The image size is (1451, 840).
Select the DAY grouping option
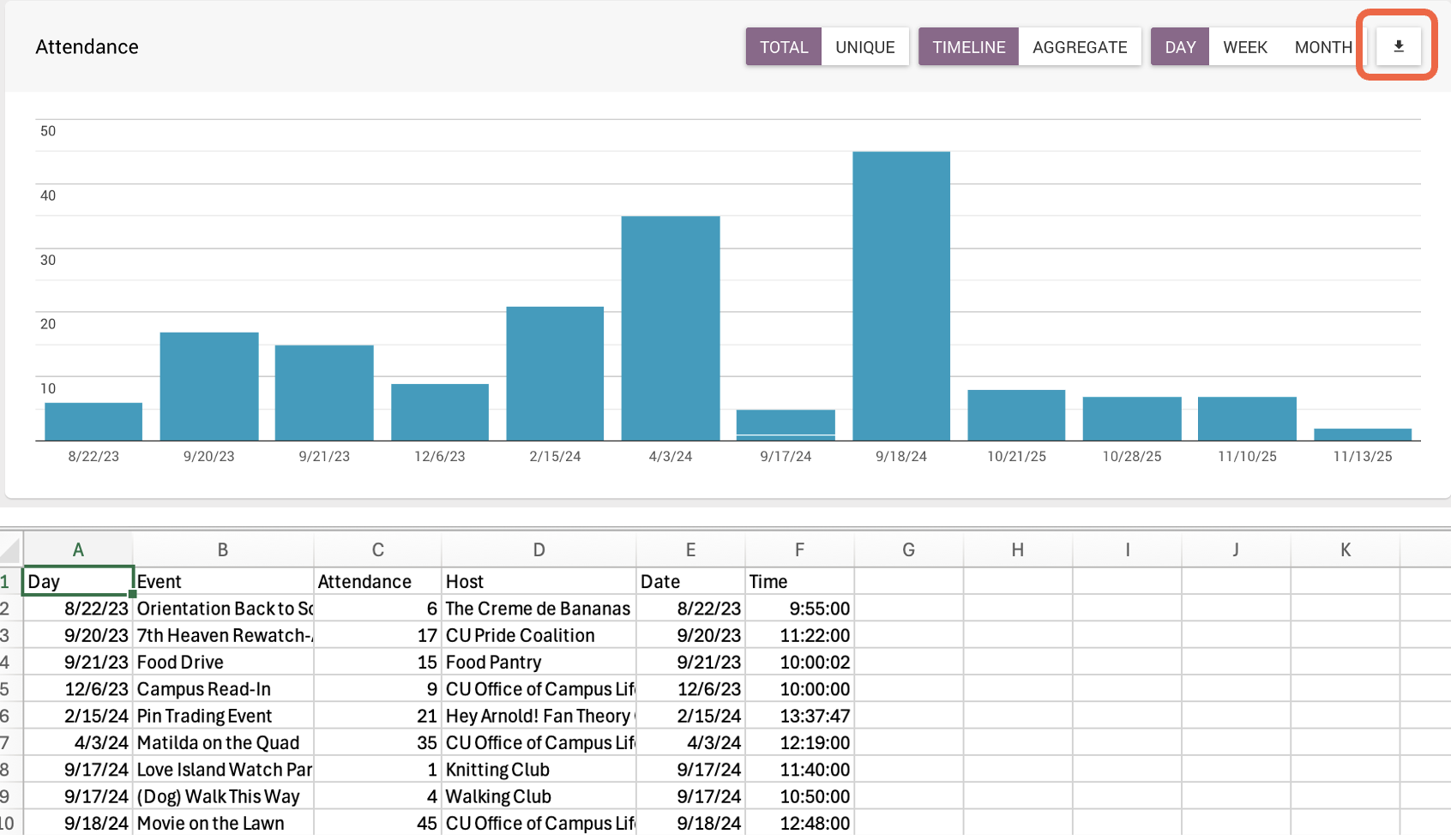click(x=1179, y=47)
